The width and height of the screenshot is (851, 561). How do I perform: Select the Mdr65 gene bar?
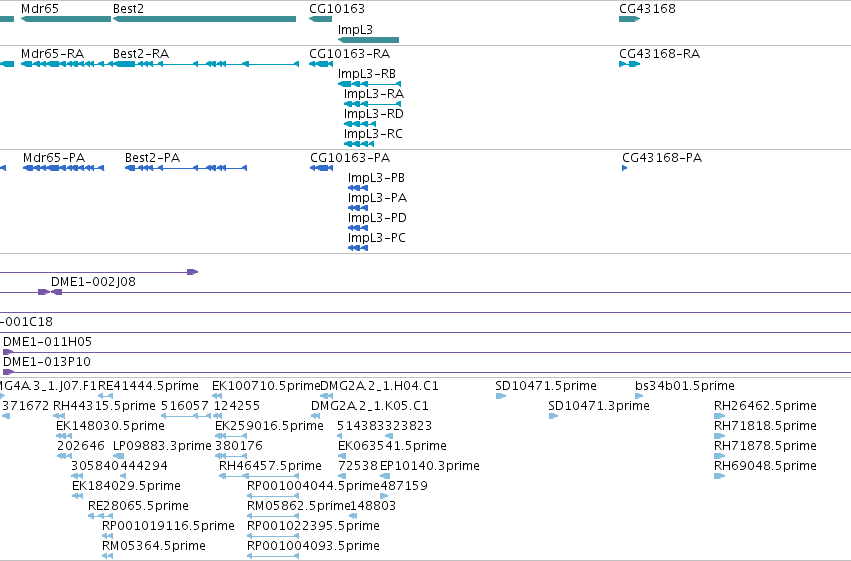[x=66, y=19]
